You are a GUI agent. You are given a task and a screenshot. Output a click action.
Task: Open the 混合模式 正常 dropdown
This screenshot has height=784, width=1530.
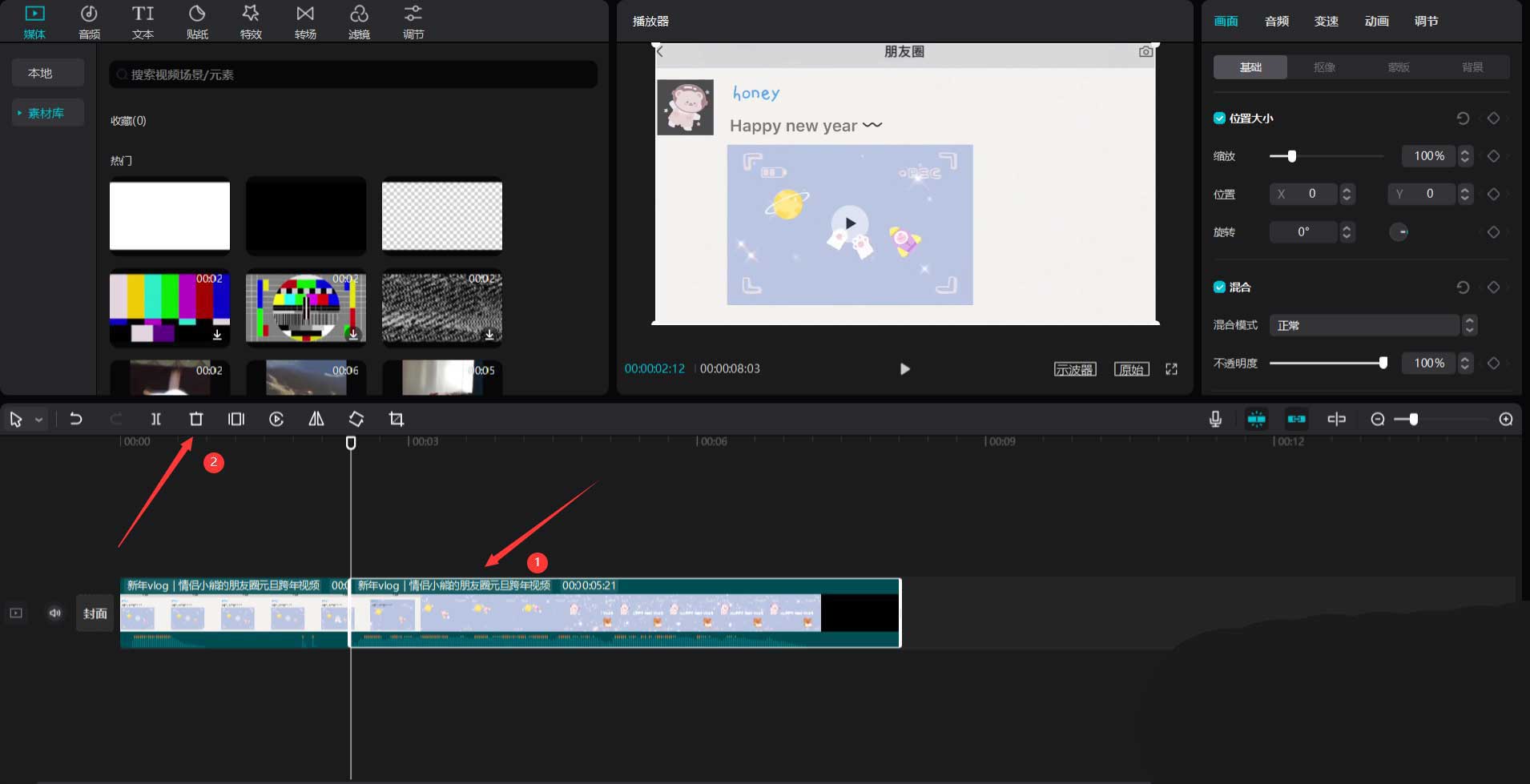tap(1372, 325)
